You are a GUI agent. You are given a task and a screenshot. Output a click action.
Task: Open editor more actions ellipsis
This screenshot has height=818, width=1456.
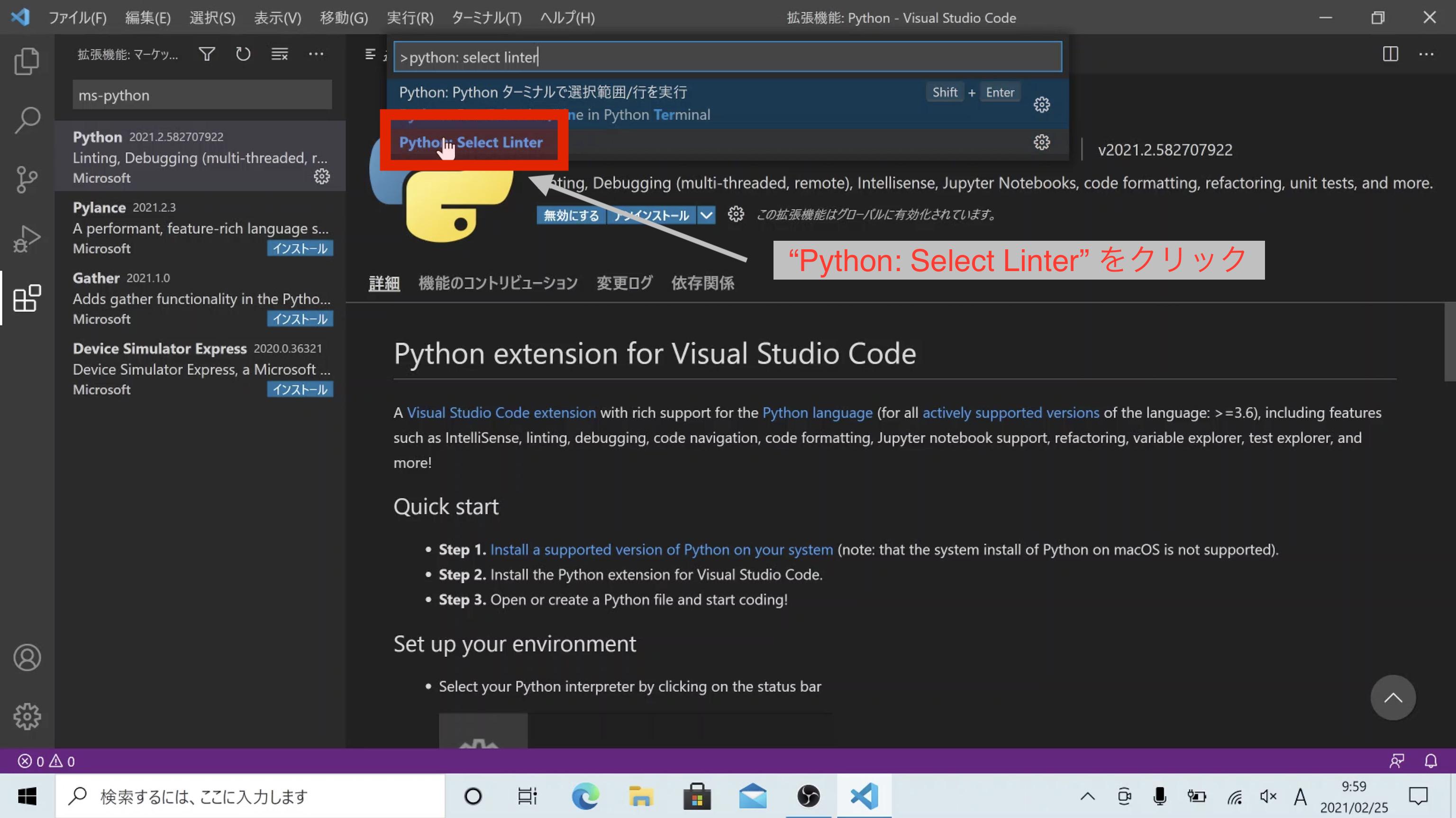(1426, 55)
